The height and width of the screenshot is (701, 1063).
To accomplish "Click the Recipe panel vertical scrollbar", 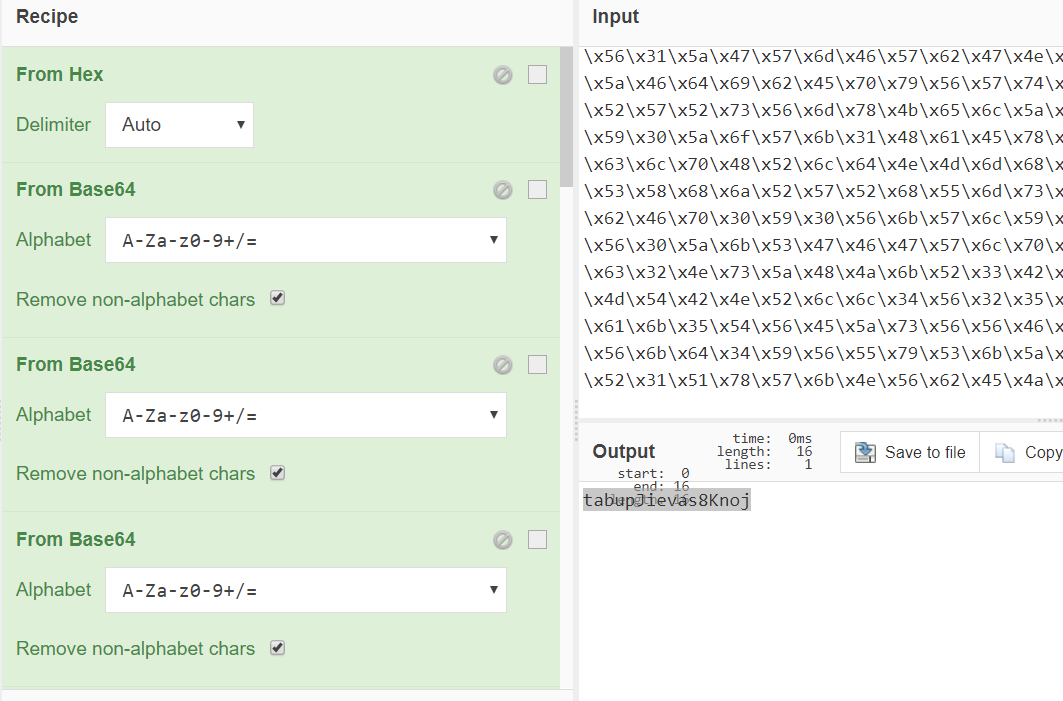I will pos(566,120).
